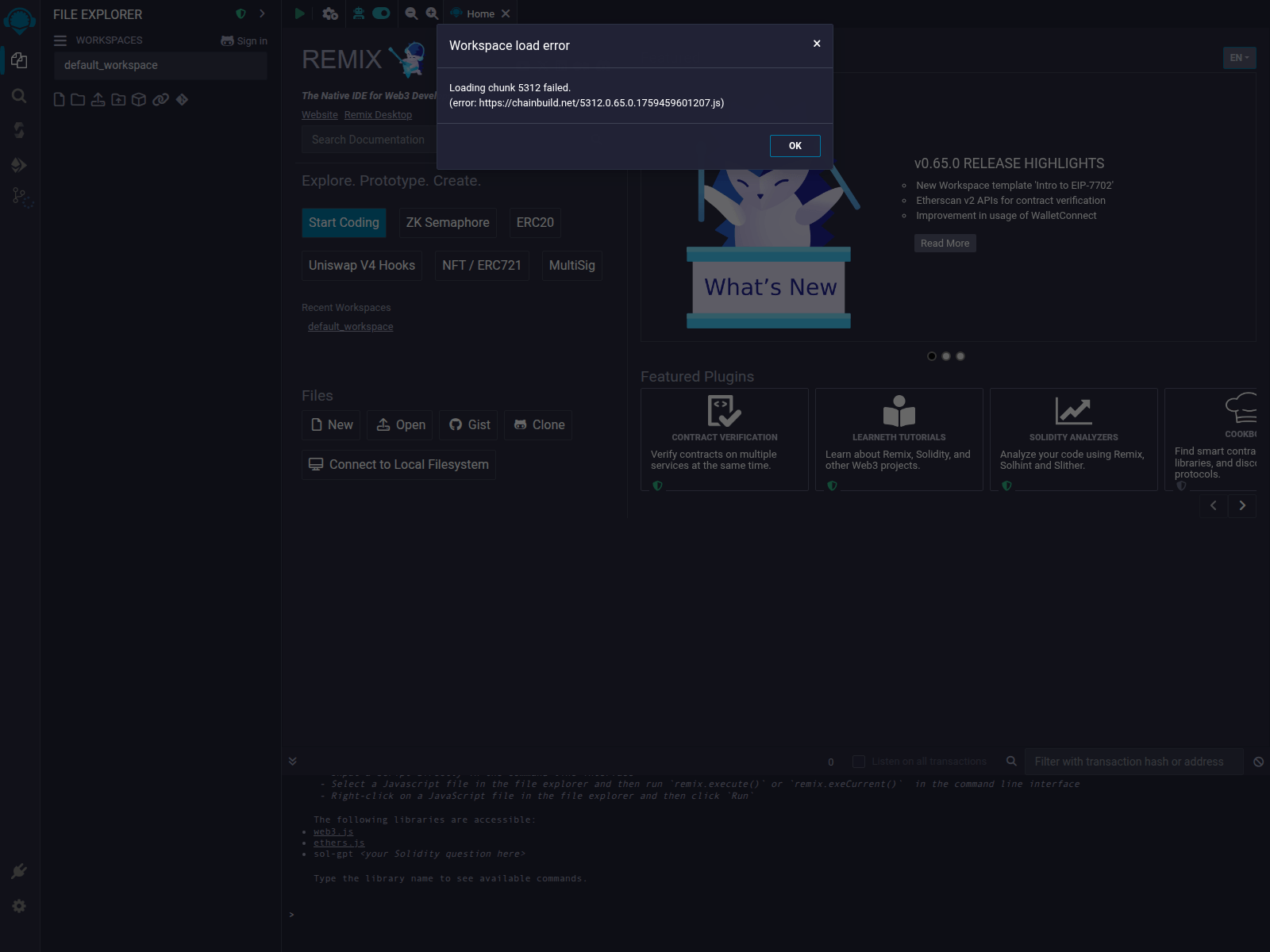Create new file icon
The width and height of the screenshot is (1270, 952).
59,99
